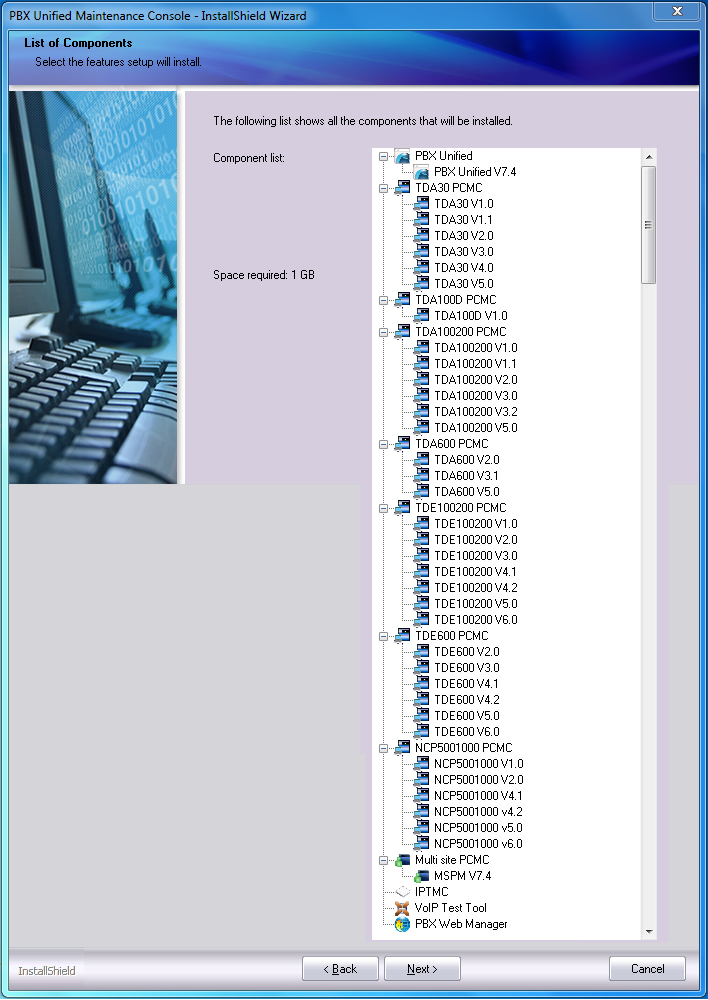Screen dimensions: 708x1000
Task: Click the TDE100200 V1.0 item icon
Action: pyautogui.click(x=421, y=524)
